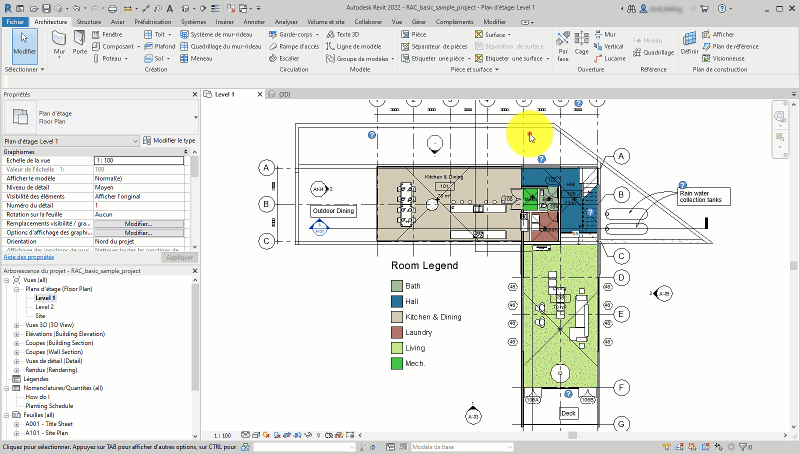The height and width of the screenshot is (454, 800).
Task: Open the Gérer ribbon tab
Action: coord(419,22)
